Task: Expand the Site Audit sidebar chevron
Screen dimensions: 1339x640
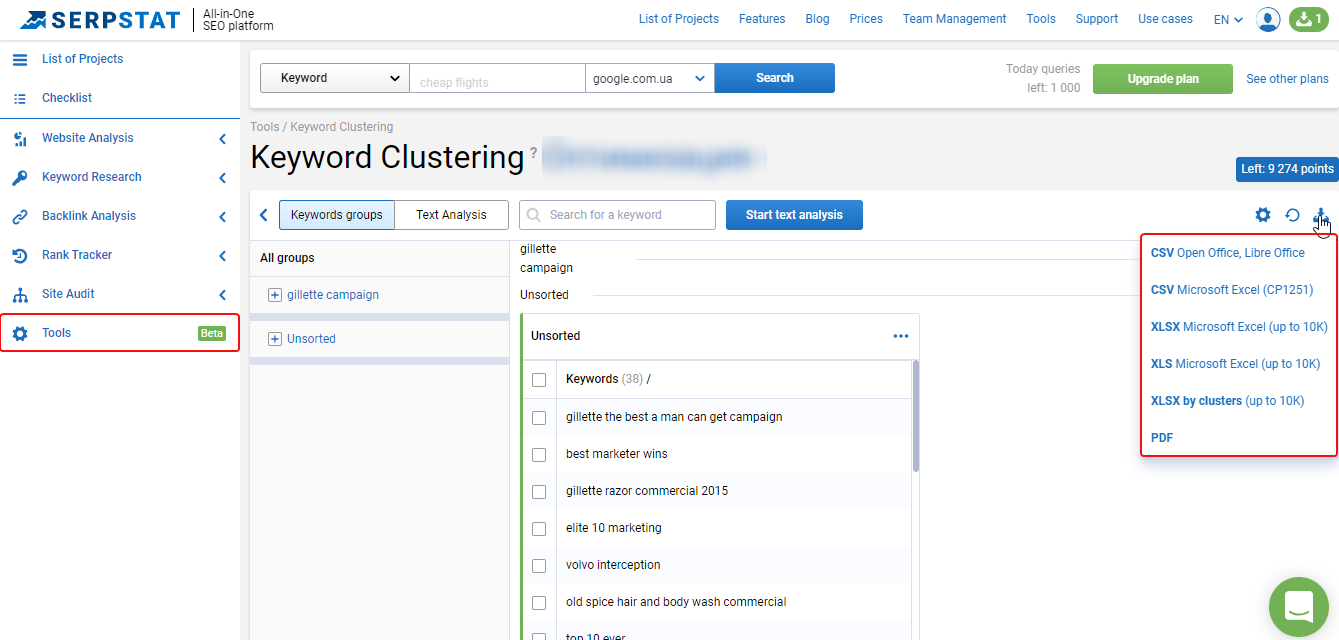Action: (222, 295)
